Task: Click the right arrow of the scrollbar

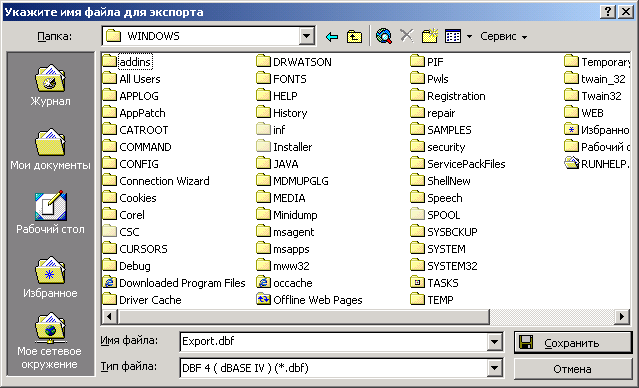Action: [x=622, y=316]
